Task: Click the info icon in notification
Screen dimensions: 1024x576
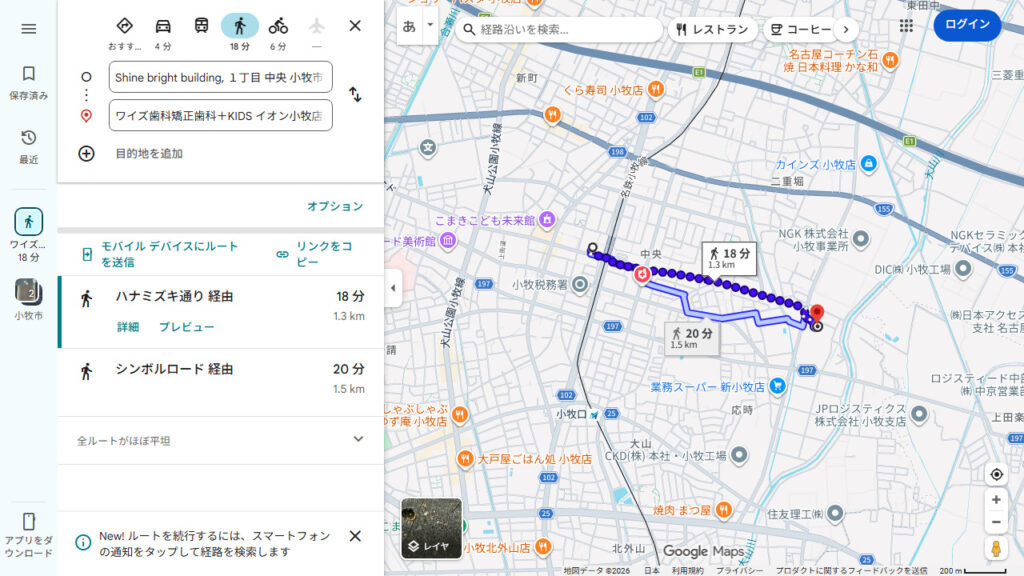Action: (83, 542)
